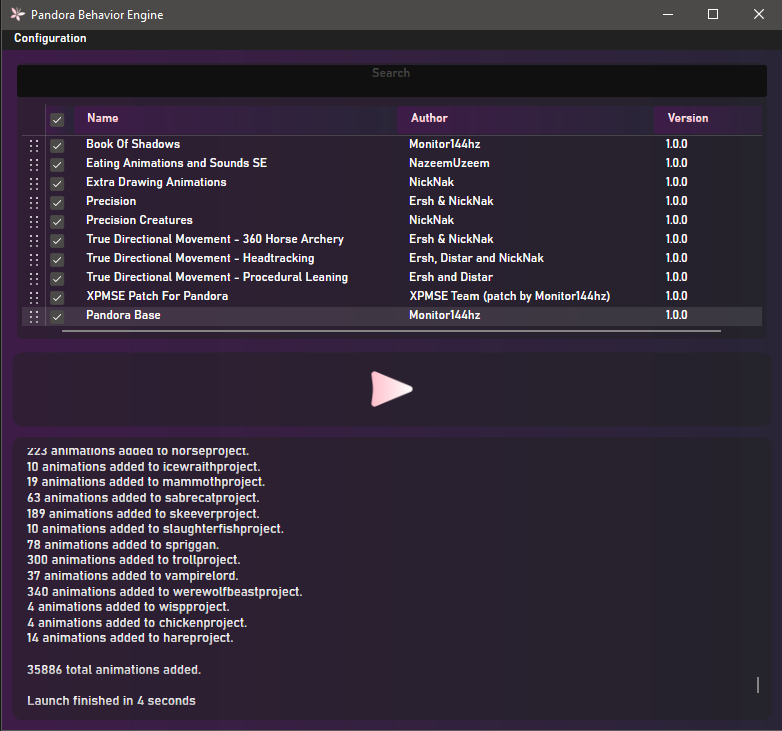Sort by the Version column header
This screenshot has height=731, width=782.
[x=708, y=119]
